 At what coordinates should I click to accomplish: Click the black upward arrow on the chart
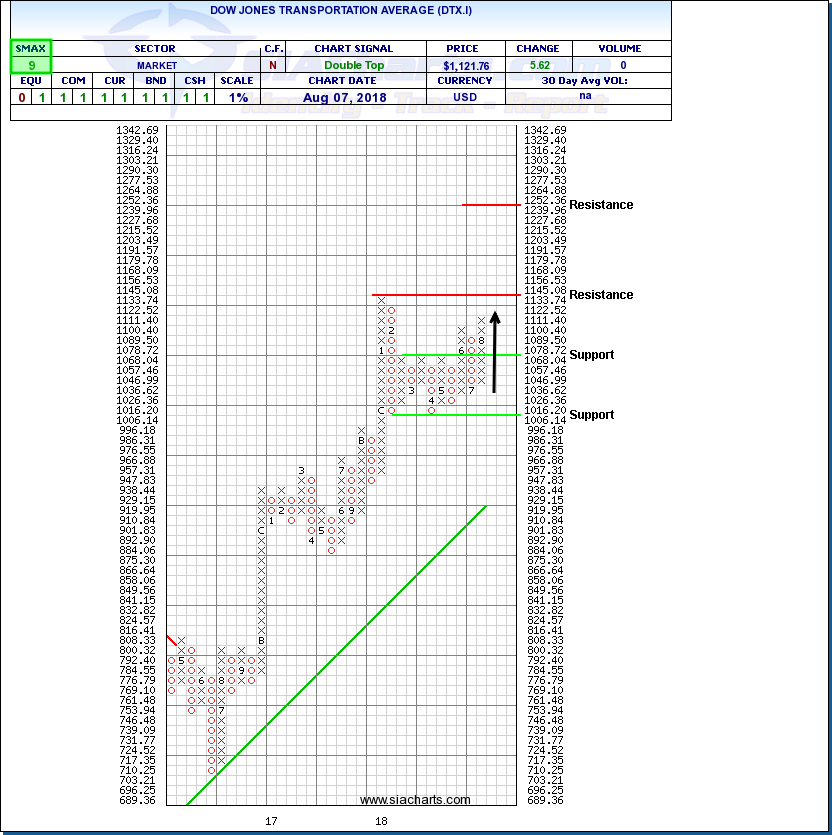click(x=495, y=355)
